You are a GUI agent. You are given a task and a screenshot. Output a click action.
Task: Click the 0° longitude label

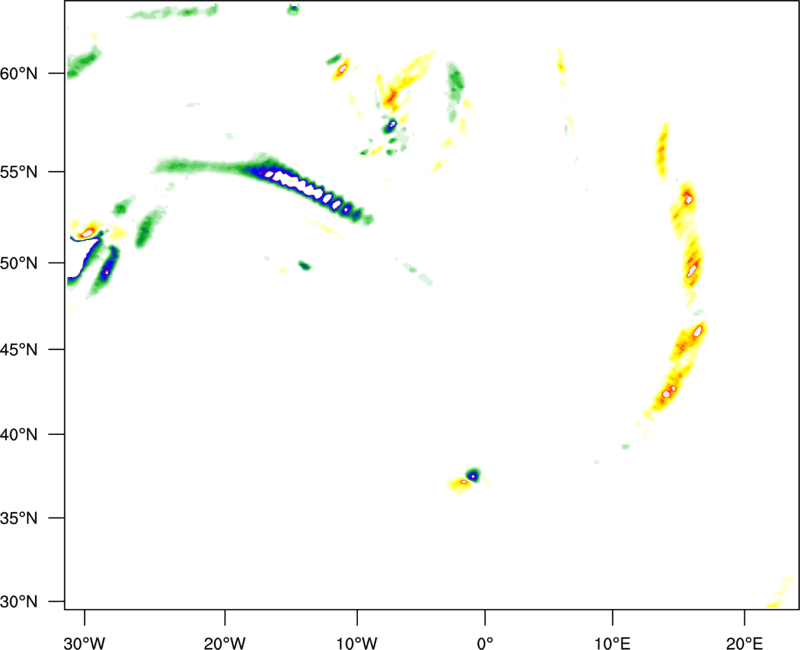(x=485, y=643)
